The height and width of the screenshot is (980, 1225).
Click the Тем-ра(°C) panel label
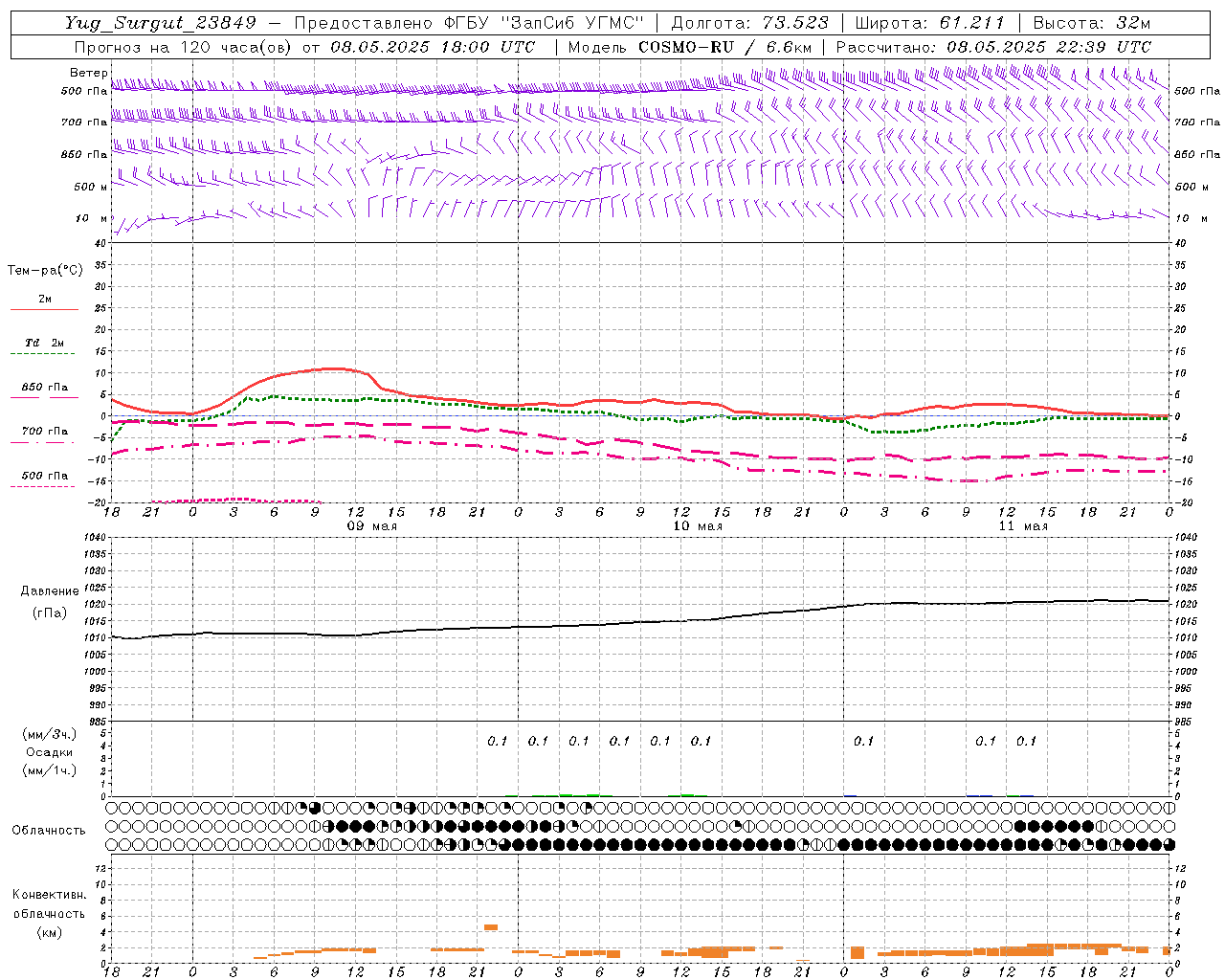(x=45, y=271)
